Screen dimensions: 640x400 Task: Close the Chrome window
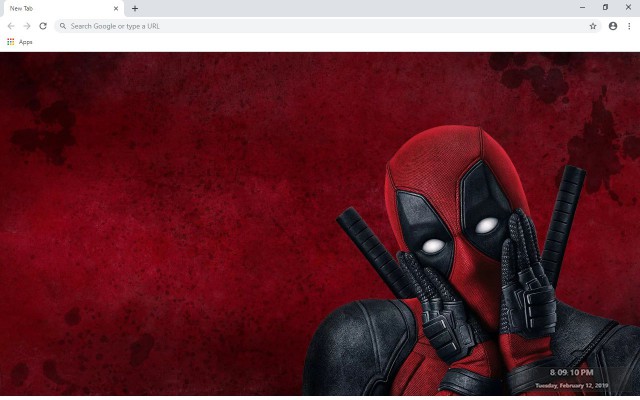(628, 7)
